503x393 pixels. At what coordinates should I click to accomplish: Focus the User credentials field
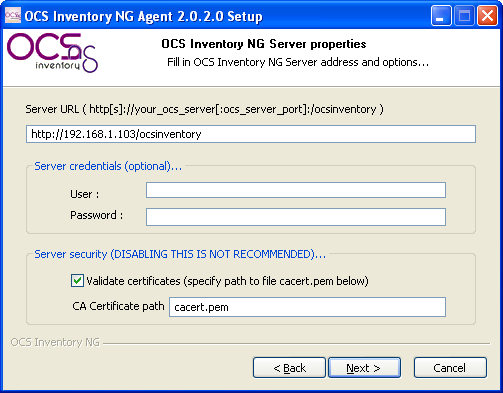pyautogui.click(x=296, y=190)
